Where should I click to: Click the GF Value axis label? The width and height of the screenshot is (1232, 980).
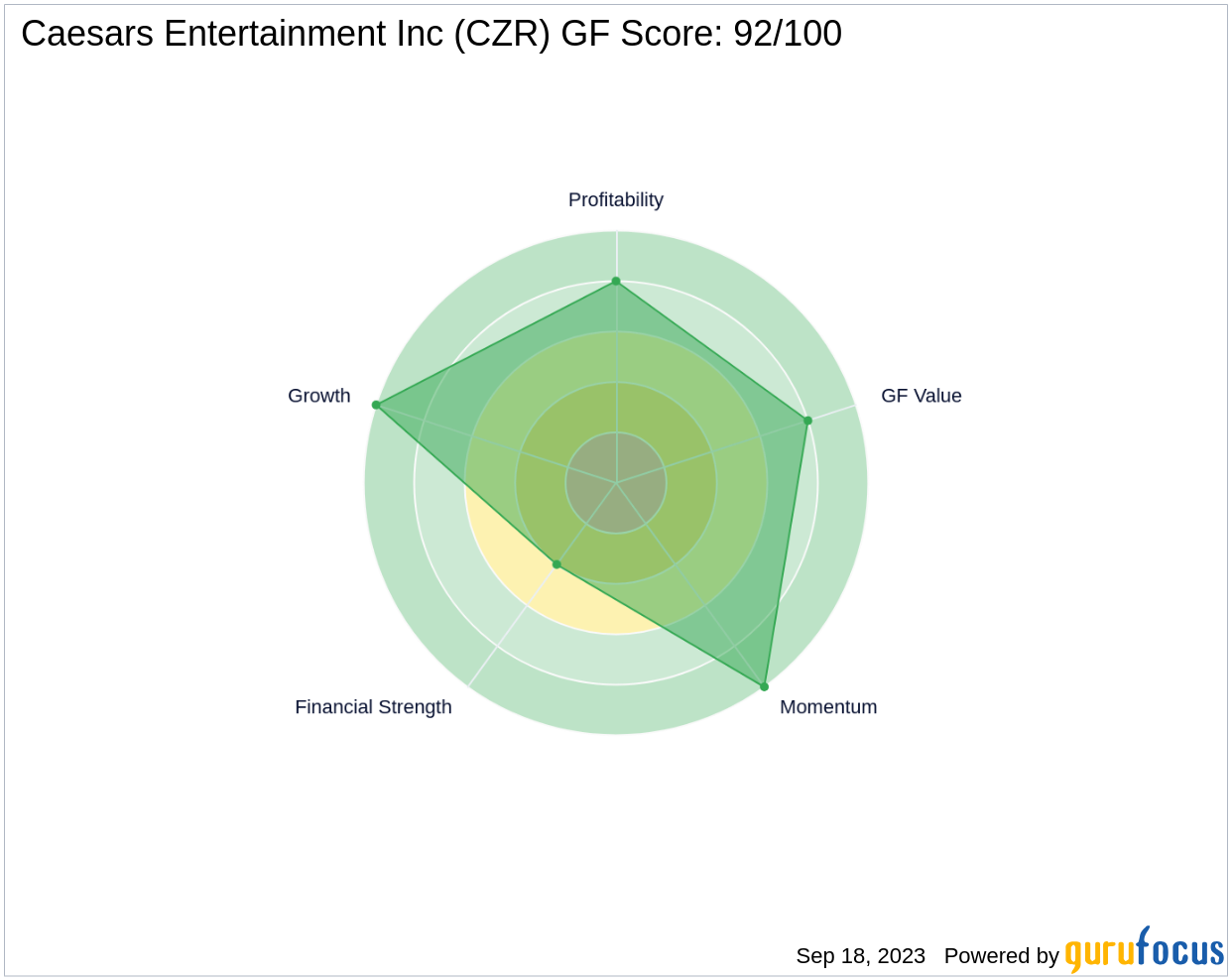point(921,396)
